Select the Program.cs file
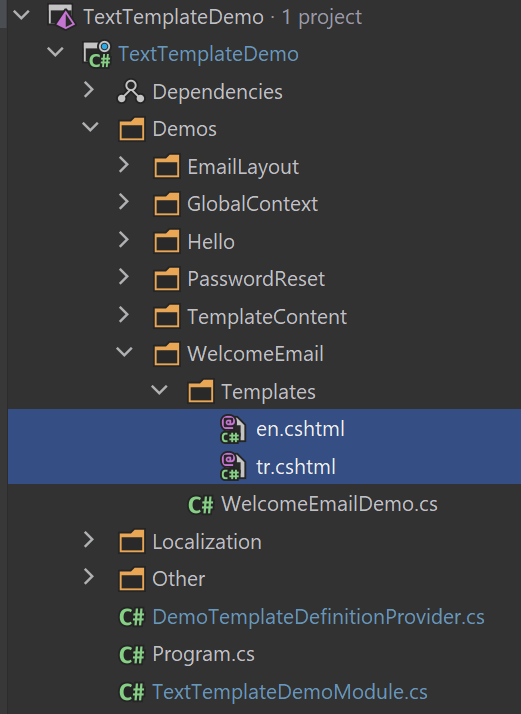Screen dimensions: 521x714 pyautogui.click(x=204, y=654)
